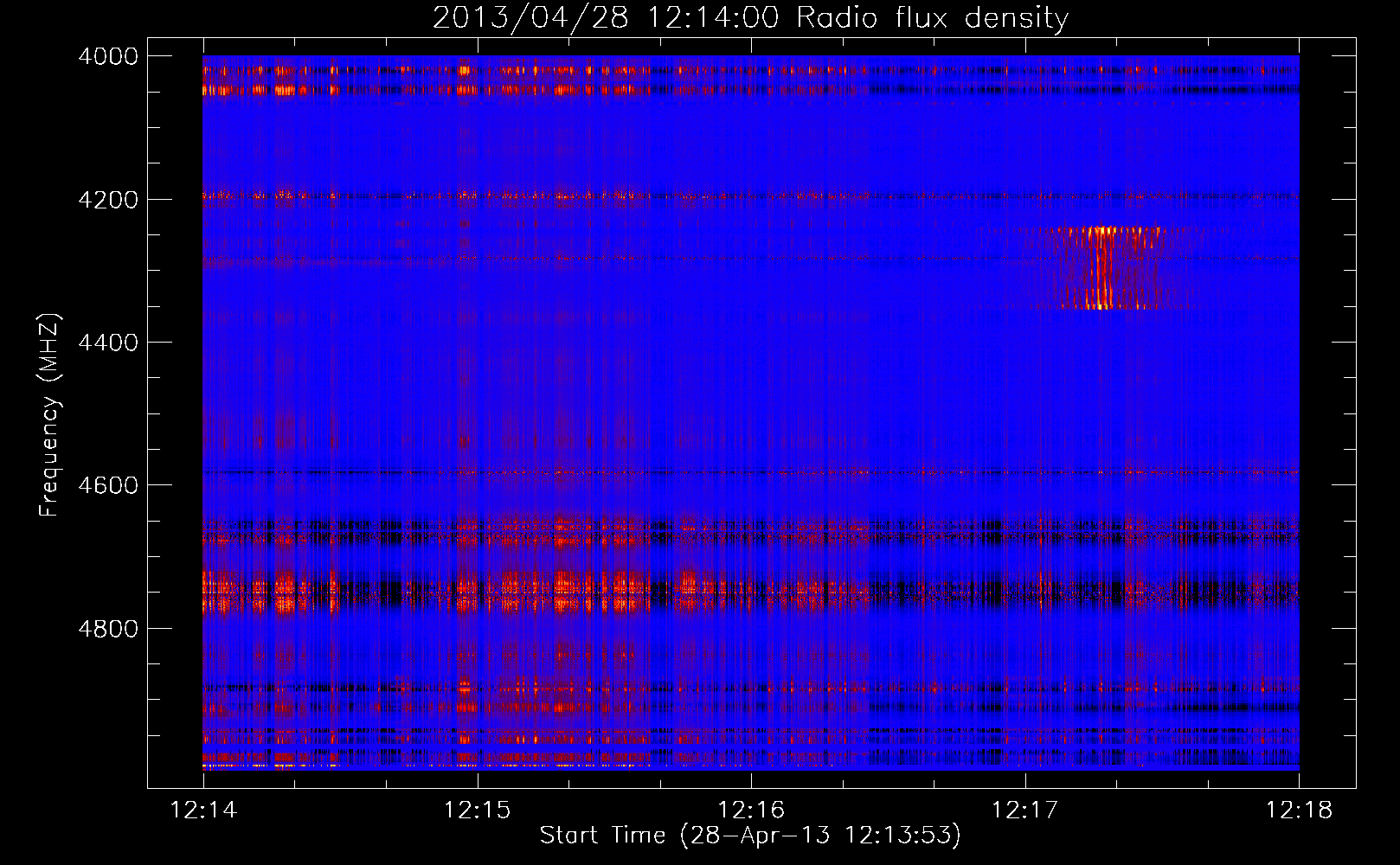Click the 12:15 time axis label
This screenshot has height=865, width=1400.
[x=477, y=811]
